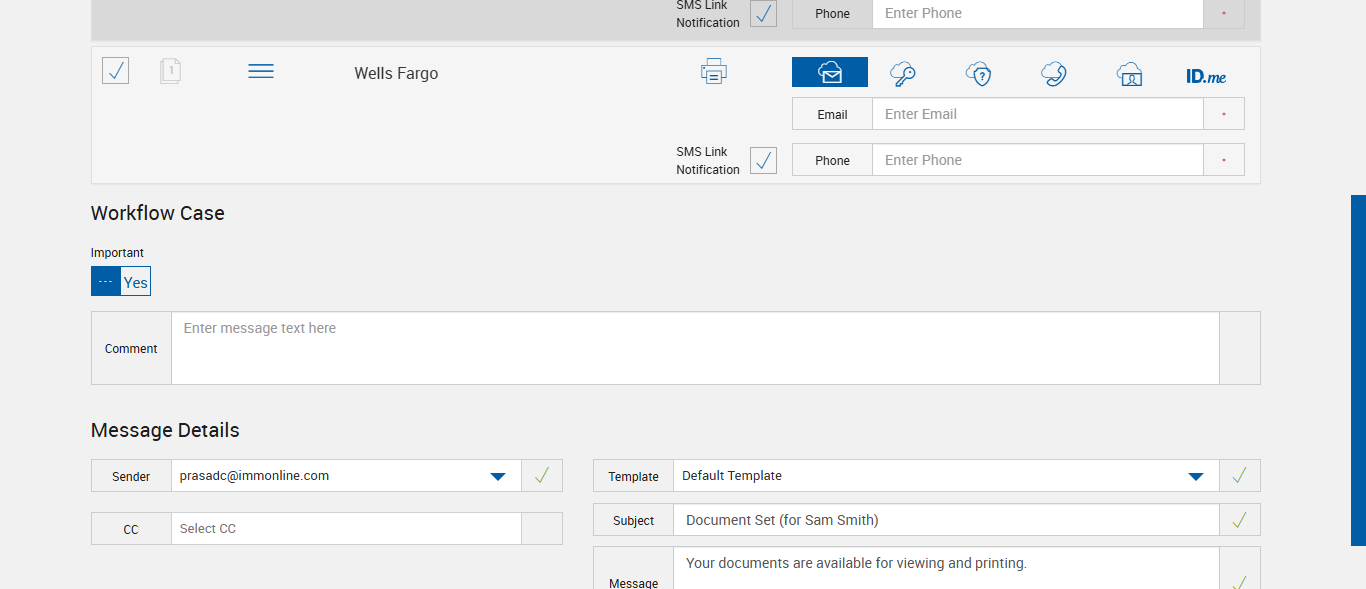Toggle Wells Fargo SMS Link Notification checkbox
Screen dimensions: 1366x589
pos(763,160)
